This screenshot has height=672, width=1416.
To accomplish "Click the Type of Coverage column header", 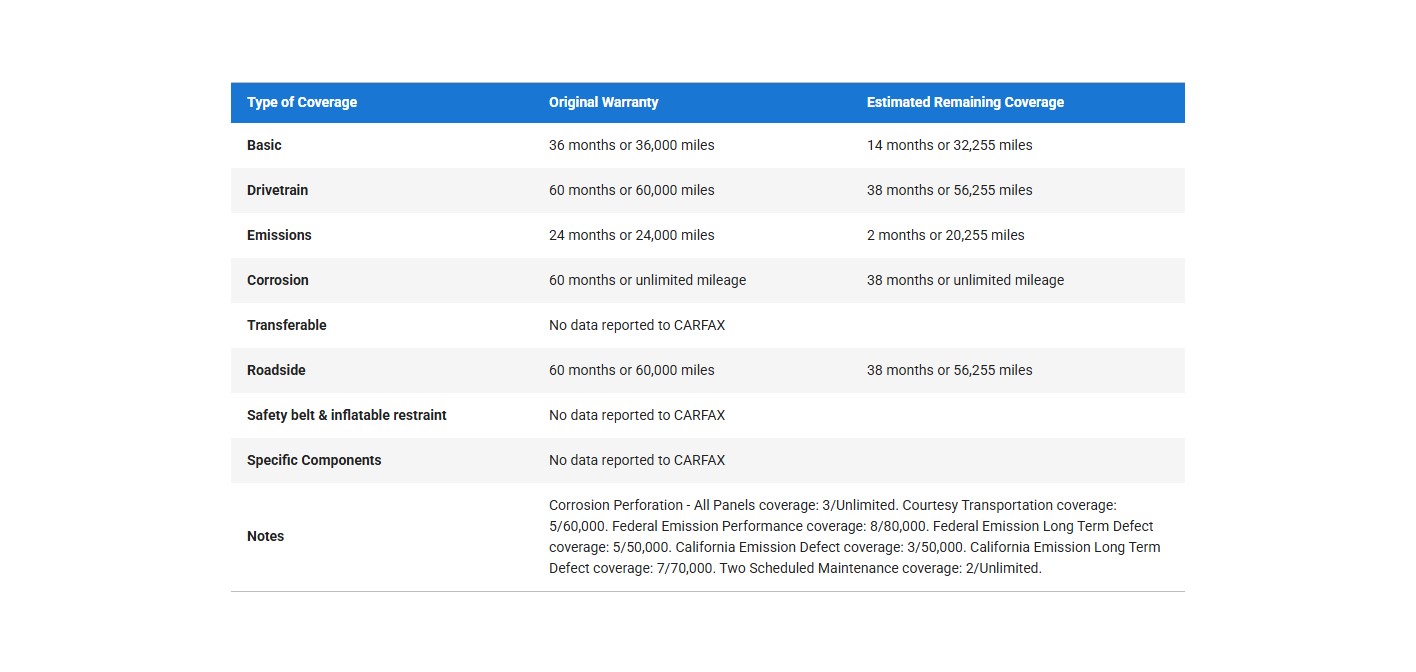I will (302, 102).
